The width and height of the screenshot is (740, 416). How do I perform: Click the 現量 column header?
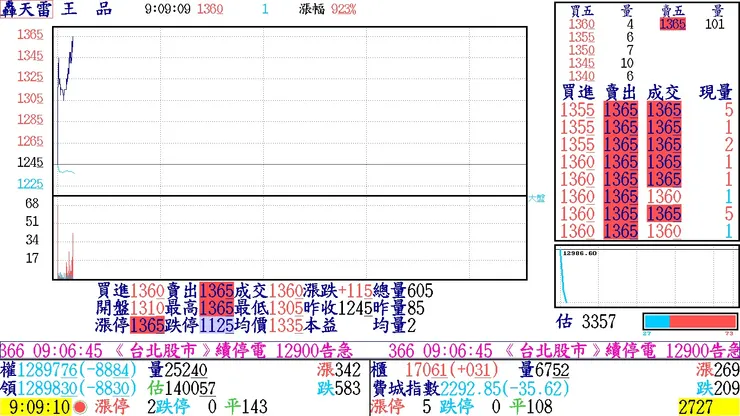(x=715, y=92)
